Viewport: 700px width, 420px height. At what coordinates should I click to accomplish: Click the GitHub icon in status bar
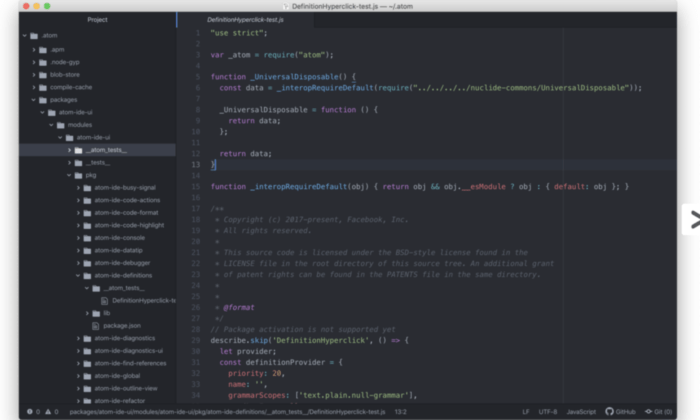[609, 411]
